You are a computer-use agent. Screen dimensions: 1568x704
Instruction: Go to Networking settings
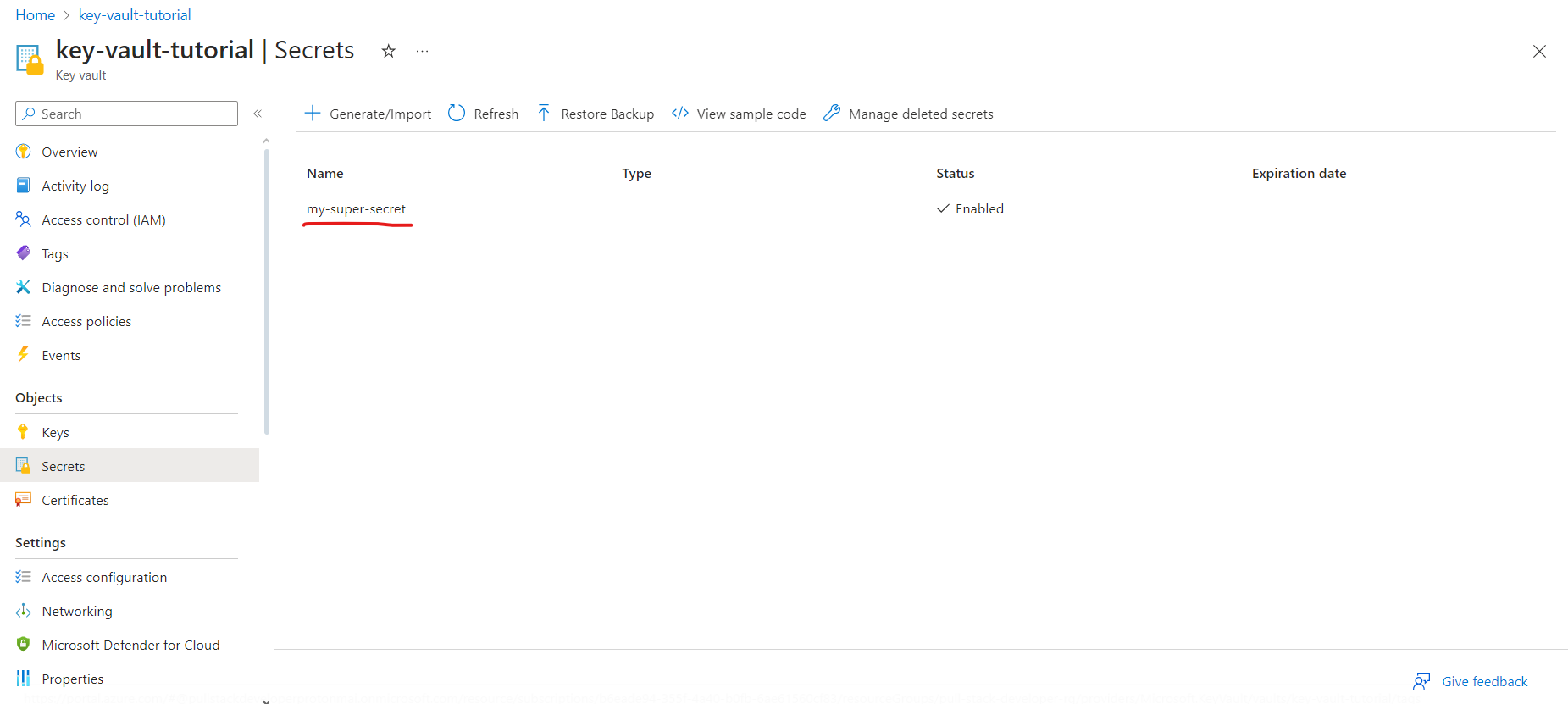point(77,612)
